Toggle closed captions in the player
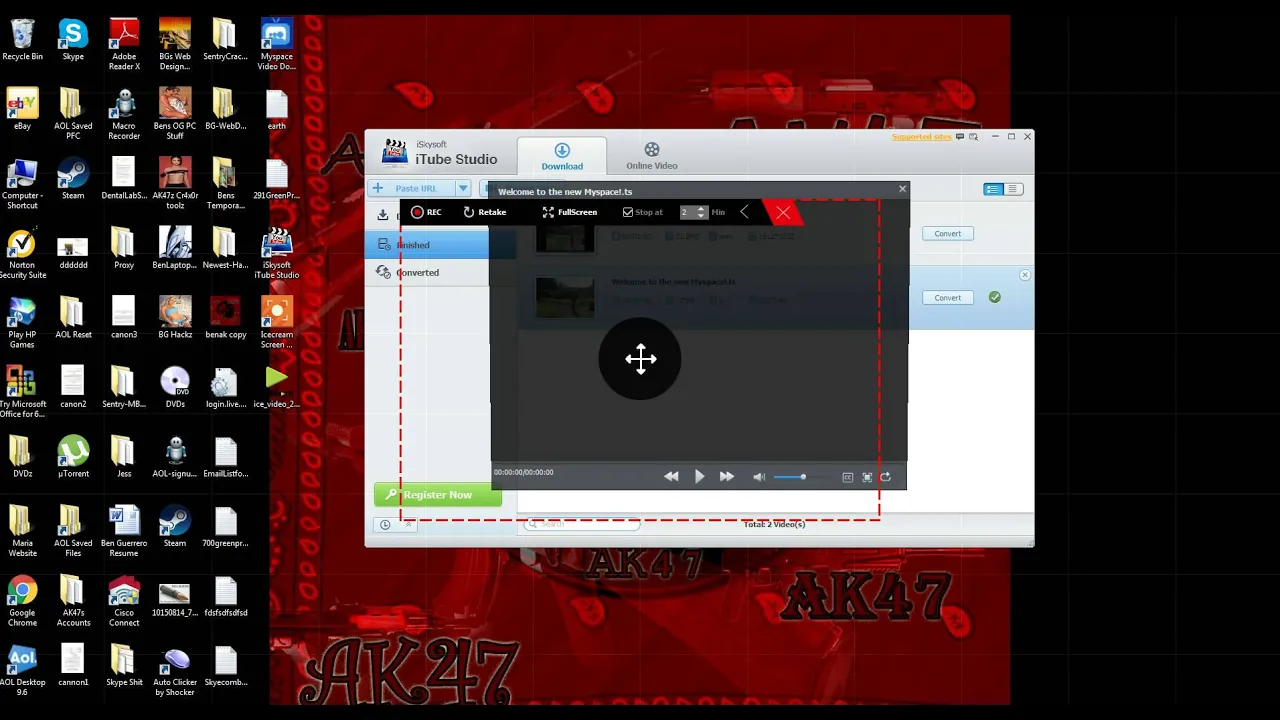Viewport: 1280px width, 720px height. pyautogui.click(x=848, y=478)
